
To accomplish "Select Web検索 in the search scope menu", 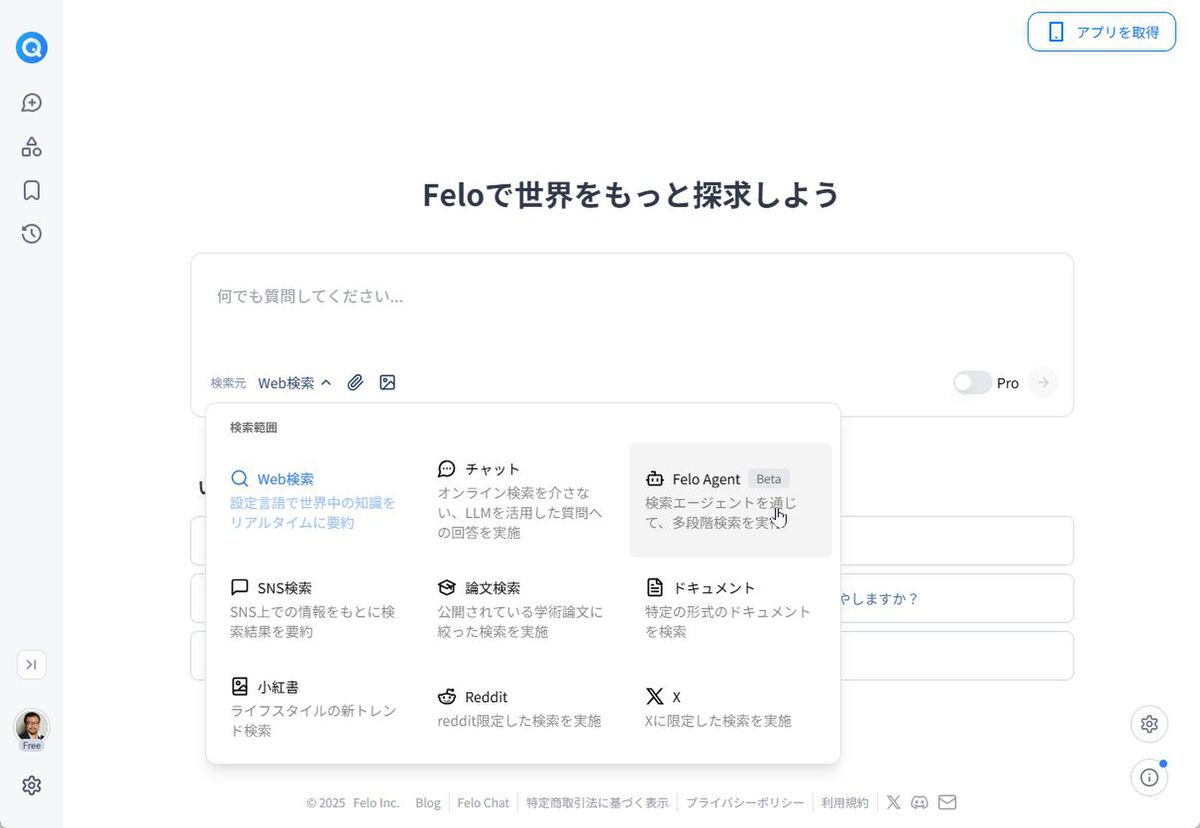I will pyautogui.click(x=315, y=500).
